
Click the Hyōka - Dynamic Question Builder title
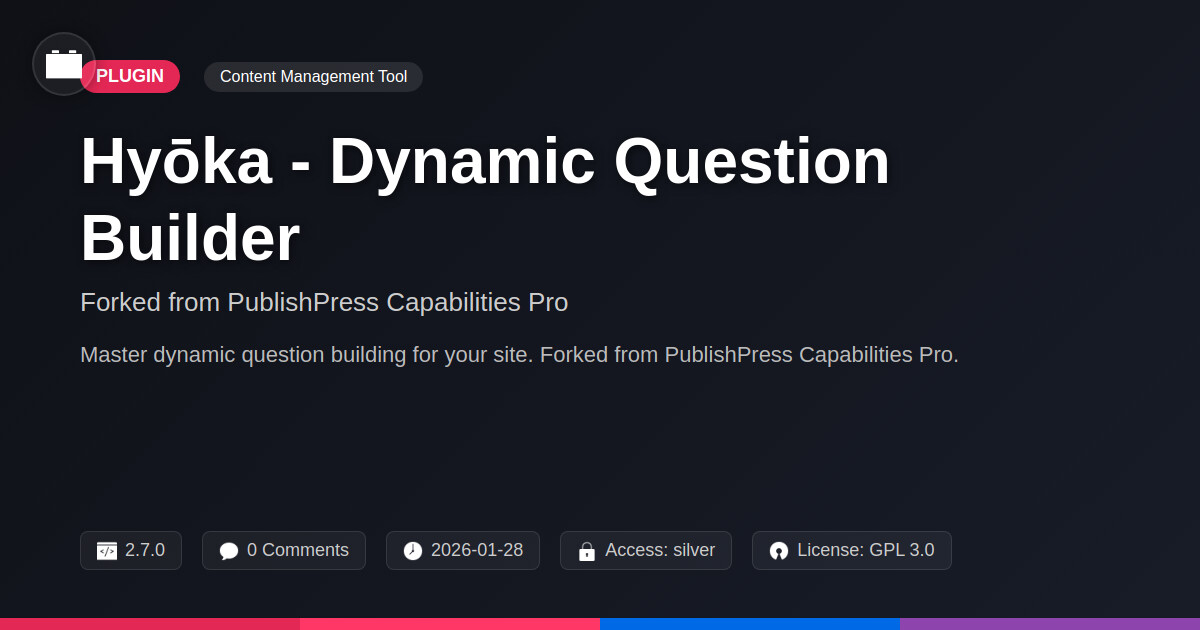pos(485,200)
